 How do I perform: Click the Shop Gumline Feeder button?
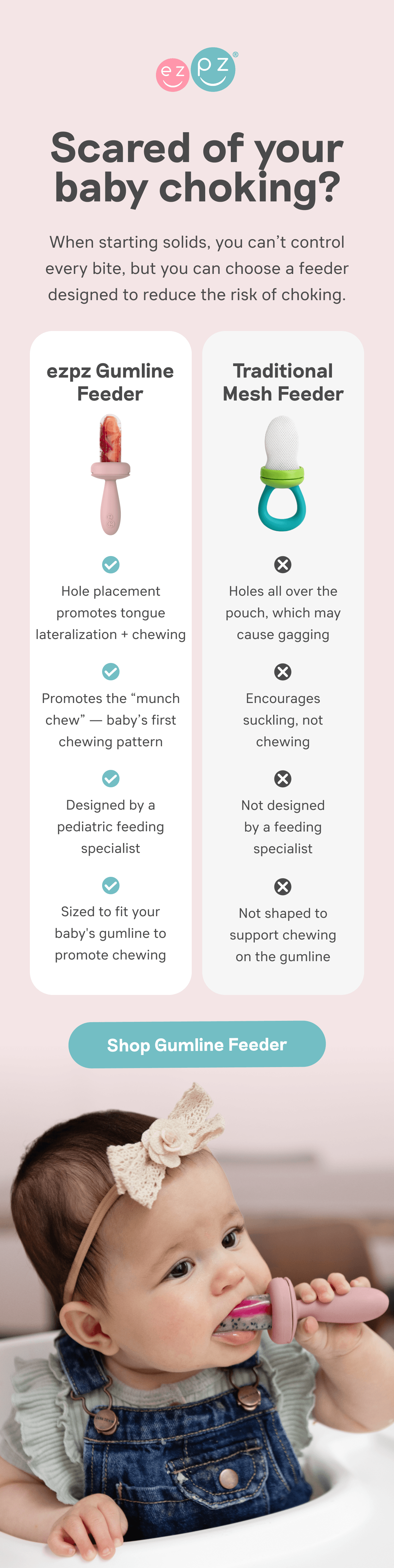click(x=197, y=1044)
